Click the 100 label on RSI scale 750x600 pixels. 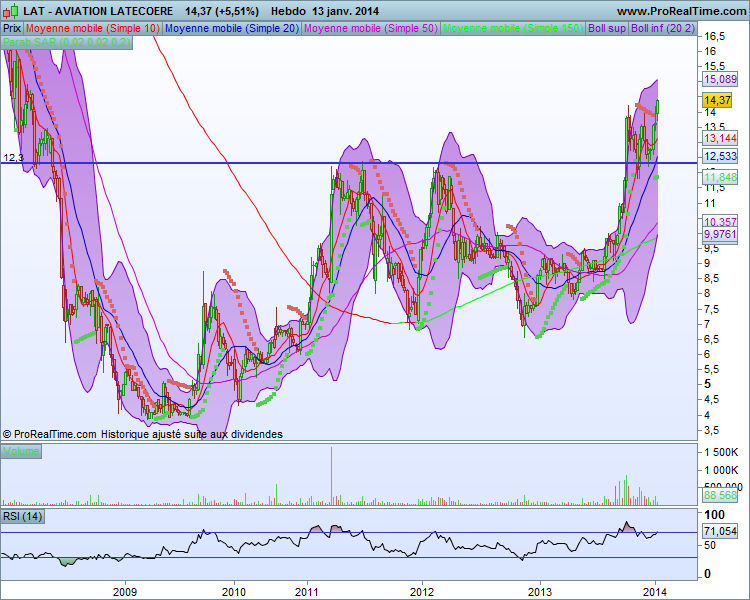click(715, 515)
